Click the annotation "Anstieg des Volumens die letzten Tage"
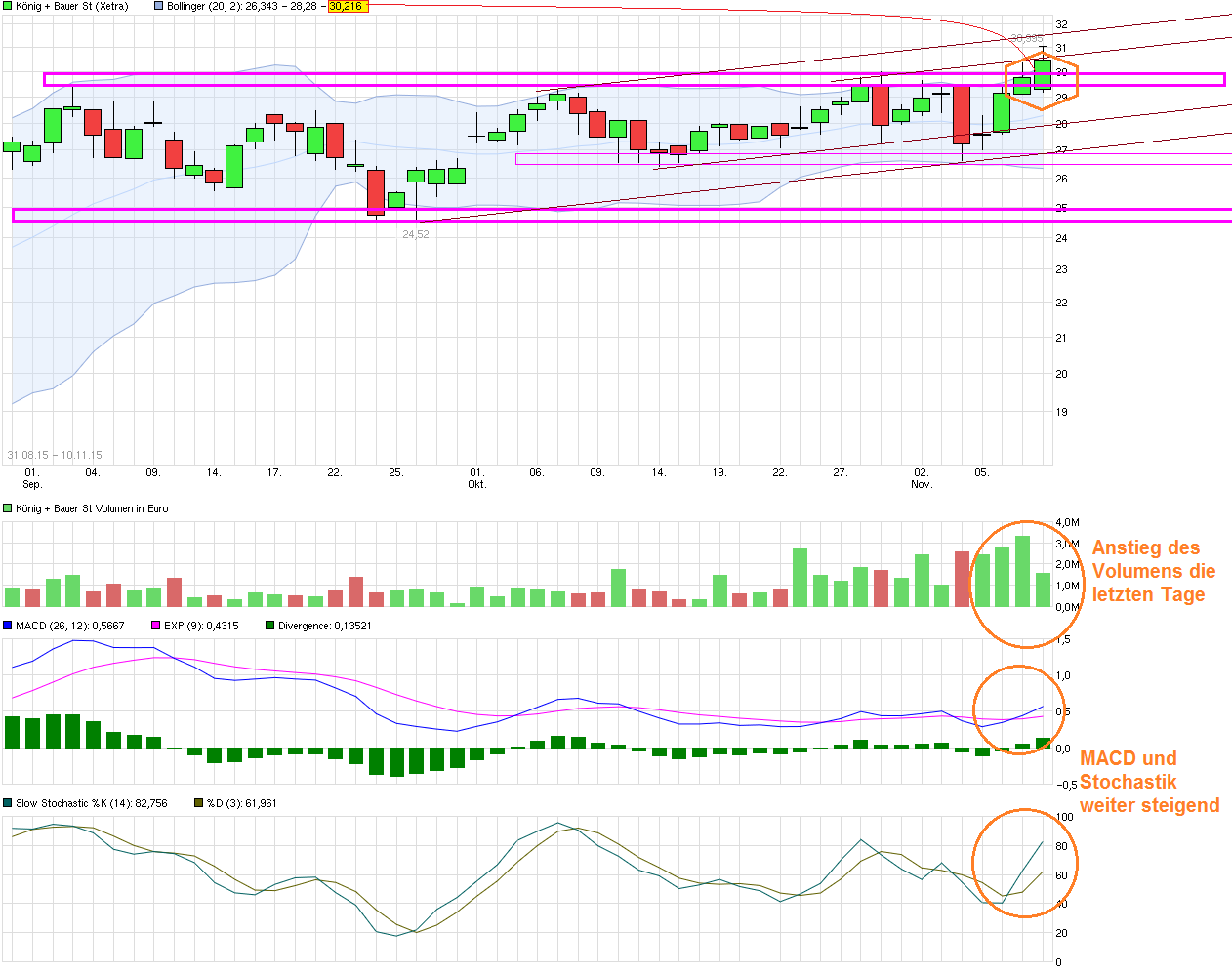Image resolution: width=1232 pixels, height=973 pixels. [1150, 571]
